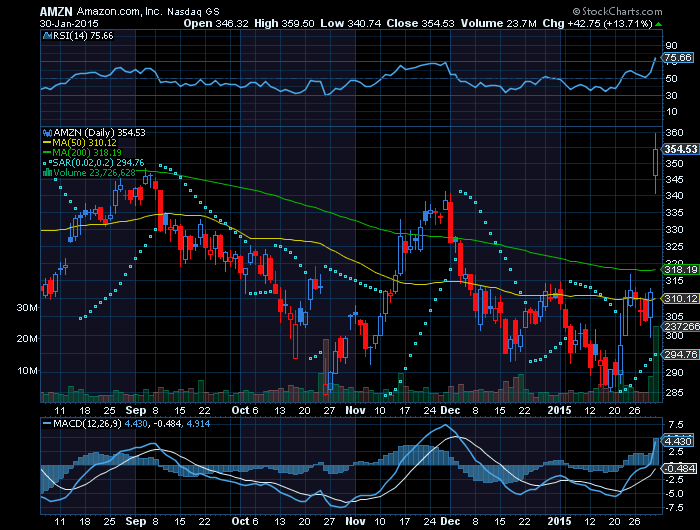The image size is (700, 530).
Task: Click Nov on the price chart date axis
Action: [x=355, y=410]
